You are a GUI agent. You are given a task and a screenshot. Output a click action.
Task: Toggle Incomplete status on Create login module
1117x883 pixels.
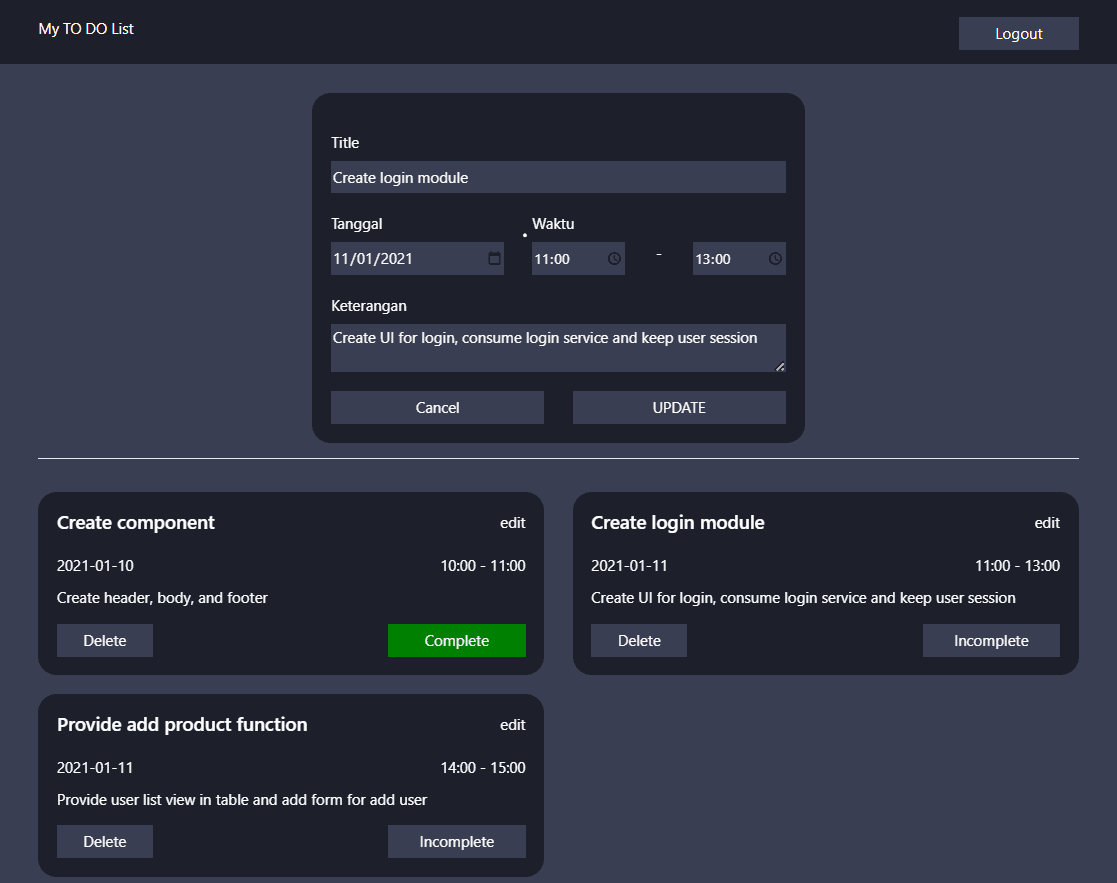click(991, 640)
